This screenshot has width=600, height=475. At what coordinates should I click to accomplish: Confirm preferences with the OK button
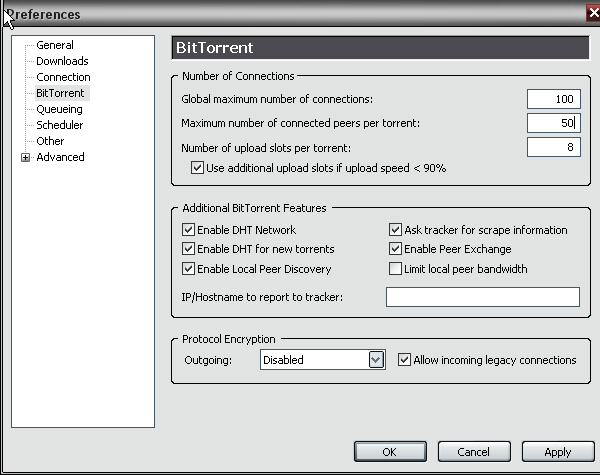pos(390,452)
